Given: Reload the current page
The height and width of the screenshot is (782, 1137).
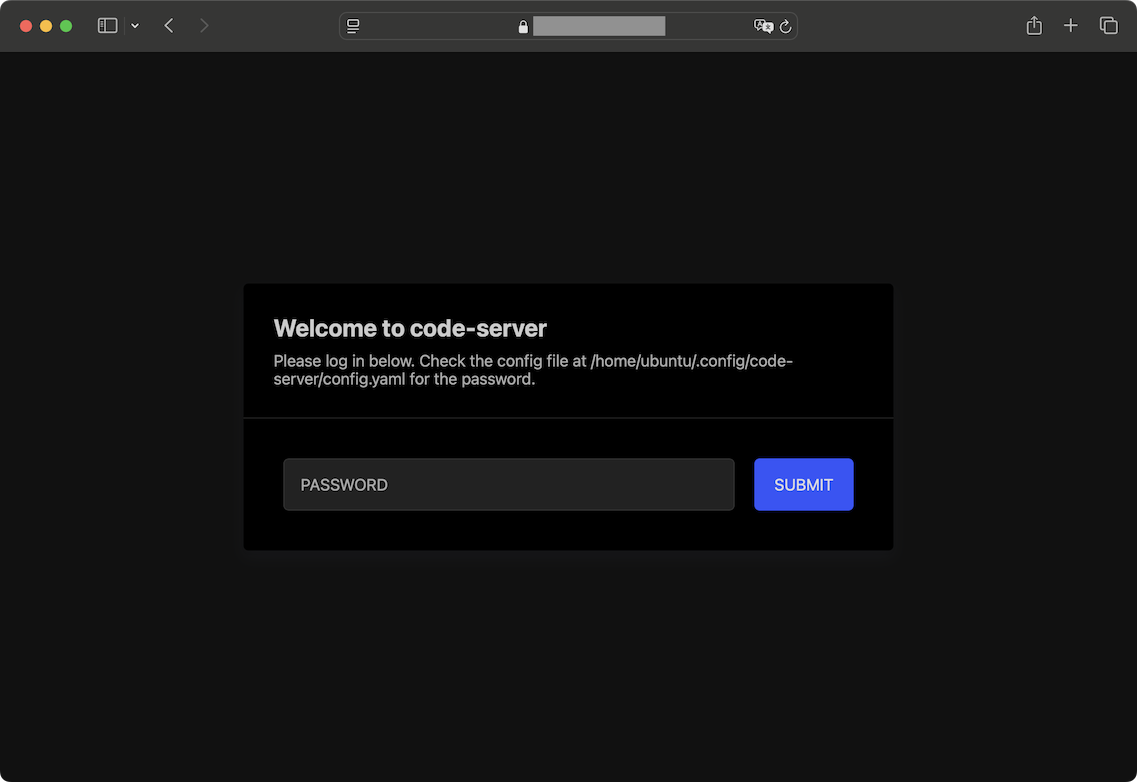Looking at the screenshot, I should pos(786,27).
